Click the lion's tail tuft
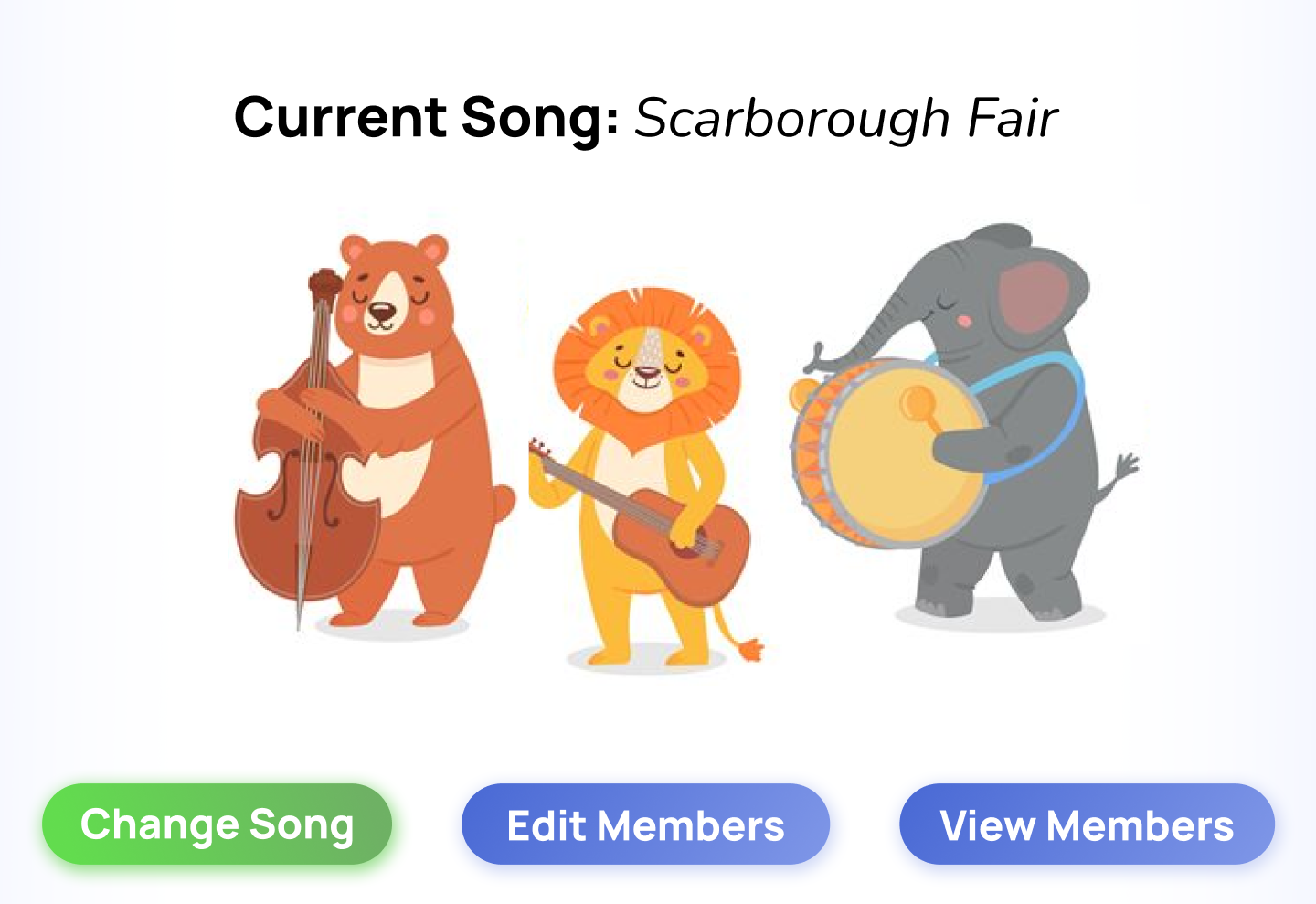 [749, 649]
